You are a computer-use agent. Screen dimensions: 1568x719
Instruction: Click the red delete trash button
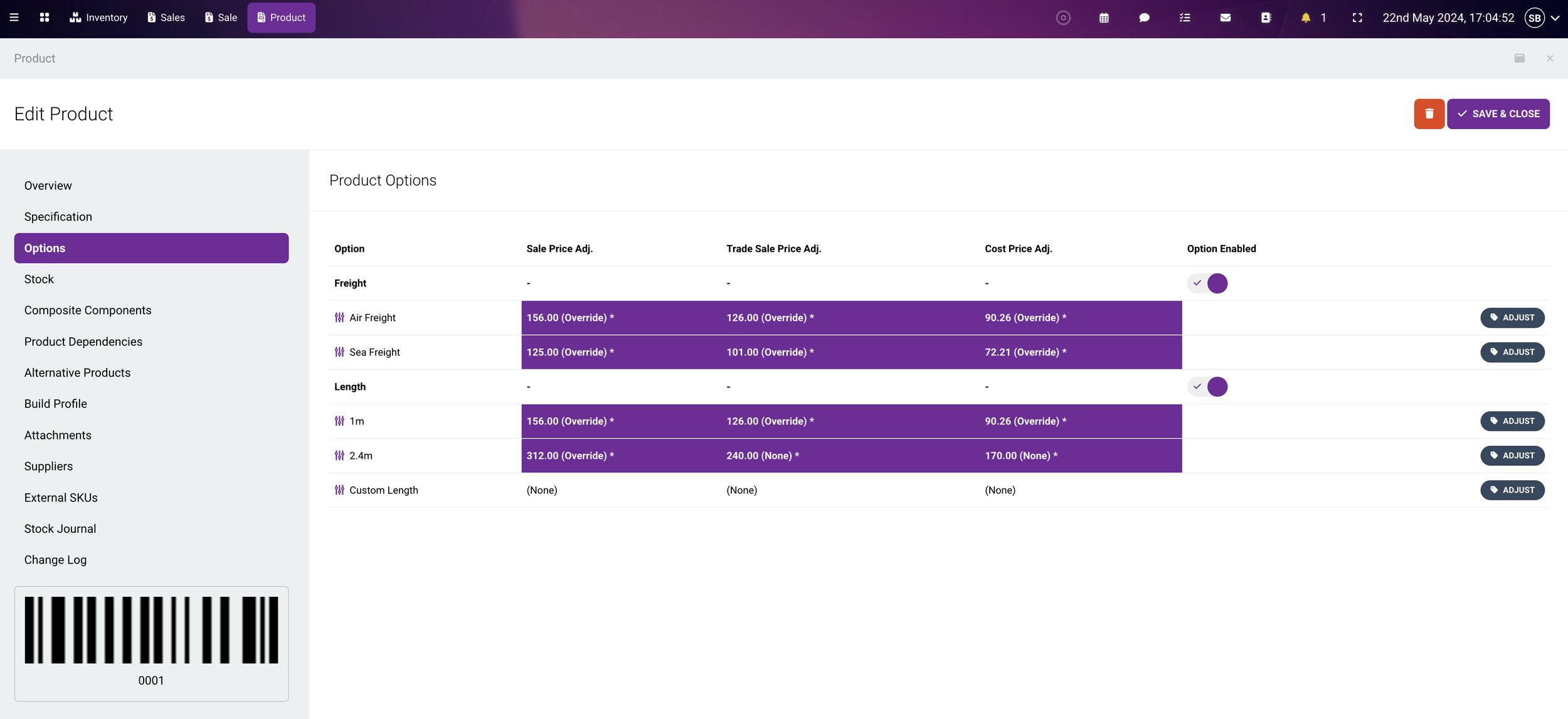[1429, 113]
